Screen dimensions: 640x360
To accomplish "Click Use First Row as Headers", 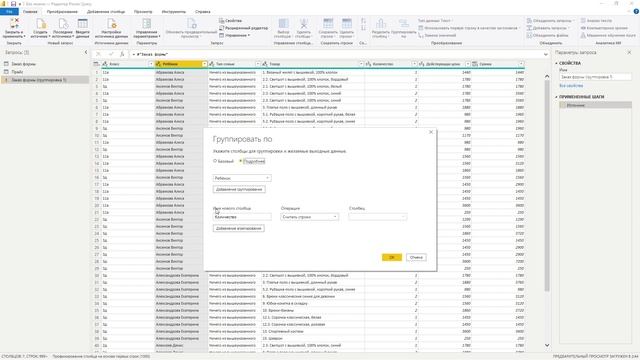I will (x=469, y=28).
